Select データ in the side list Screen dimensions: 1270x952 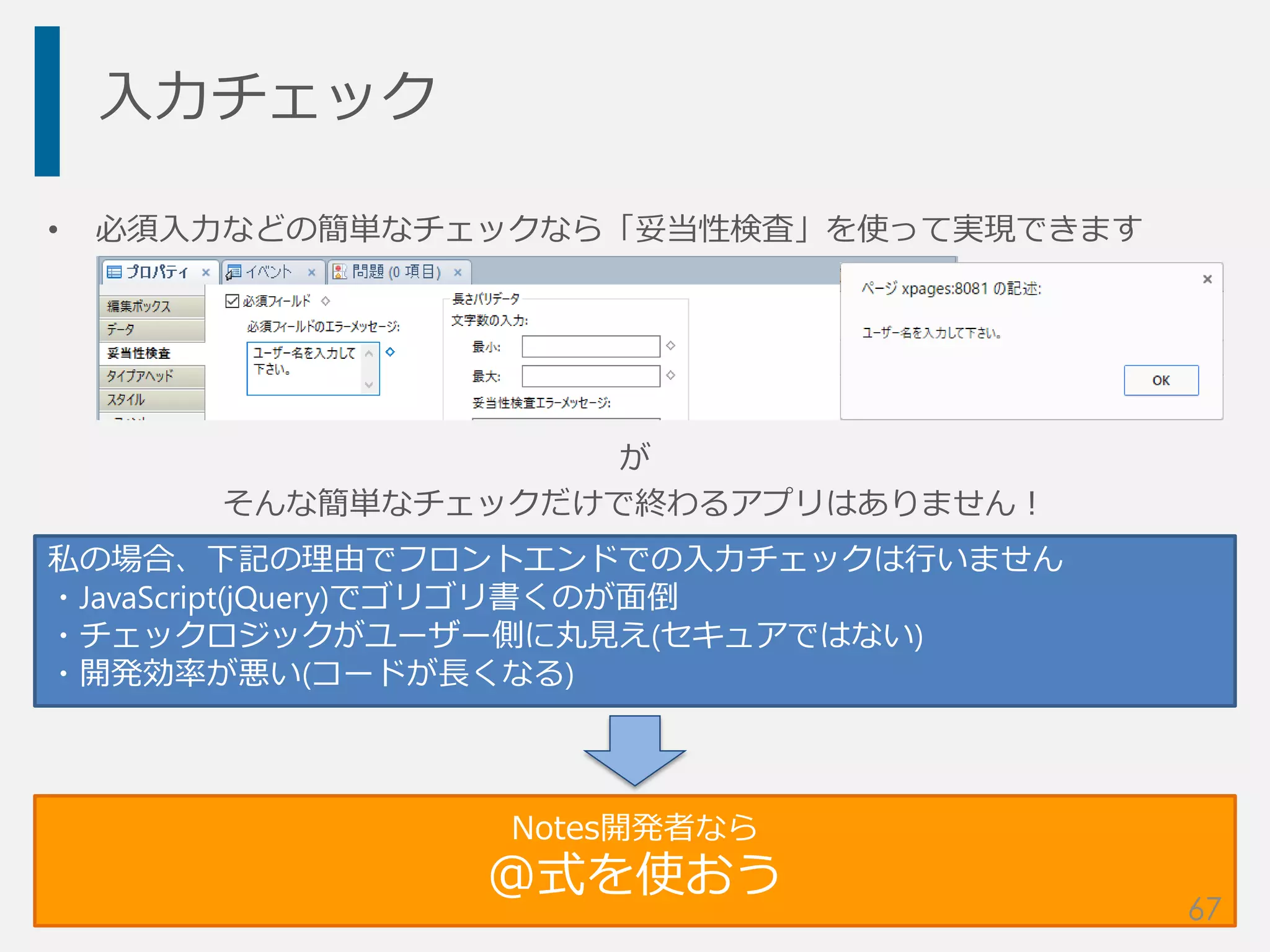pos(152,330)
